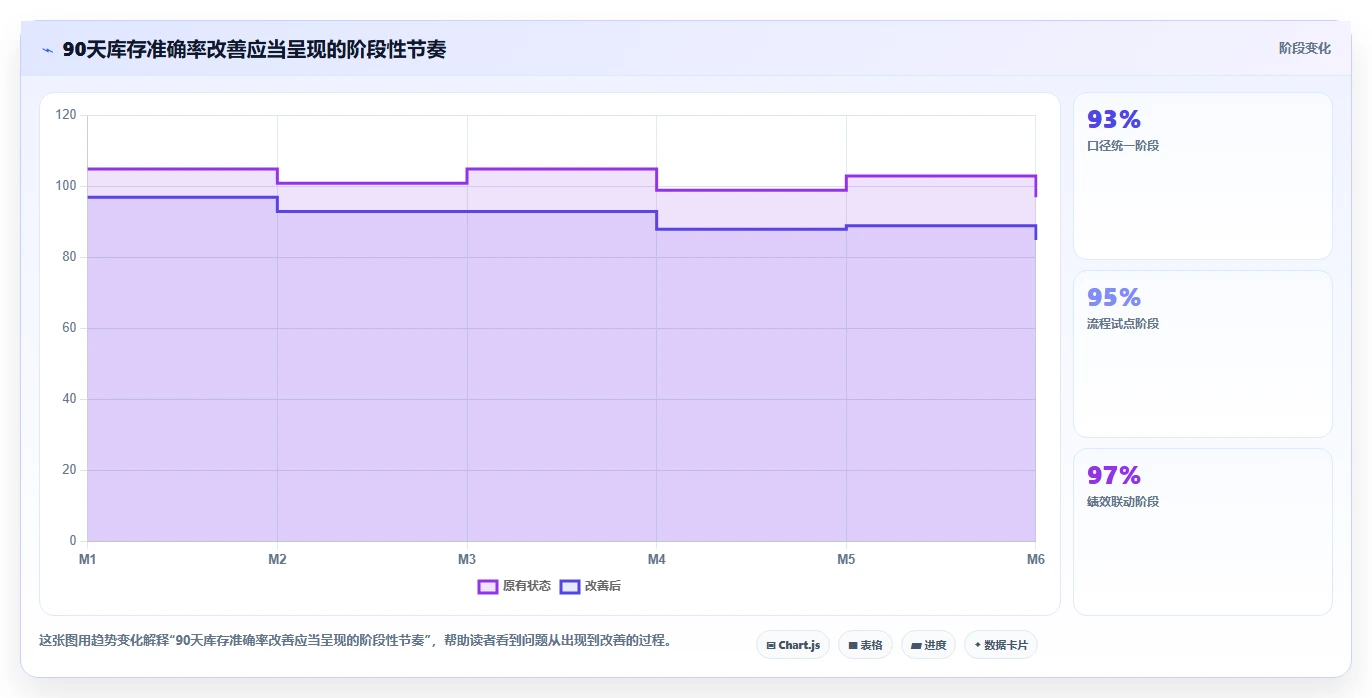Click the chart title 90天库存准确率改善应当呈现的阶段性节奏

254,50
